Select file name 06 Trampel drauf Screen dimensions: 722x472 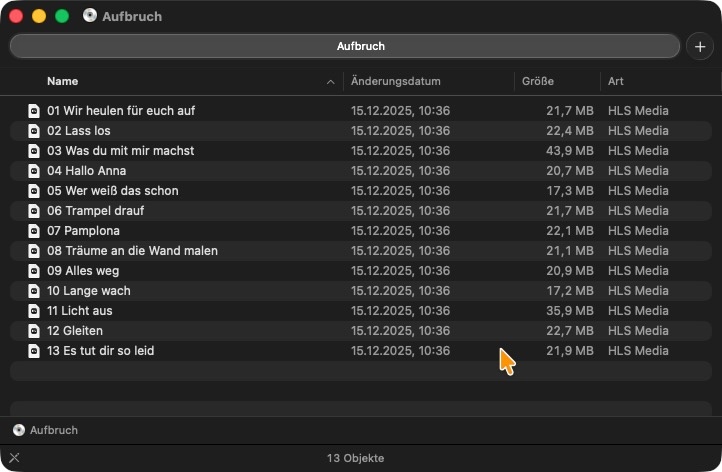95,211
